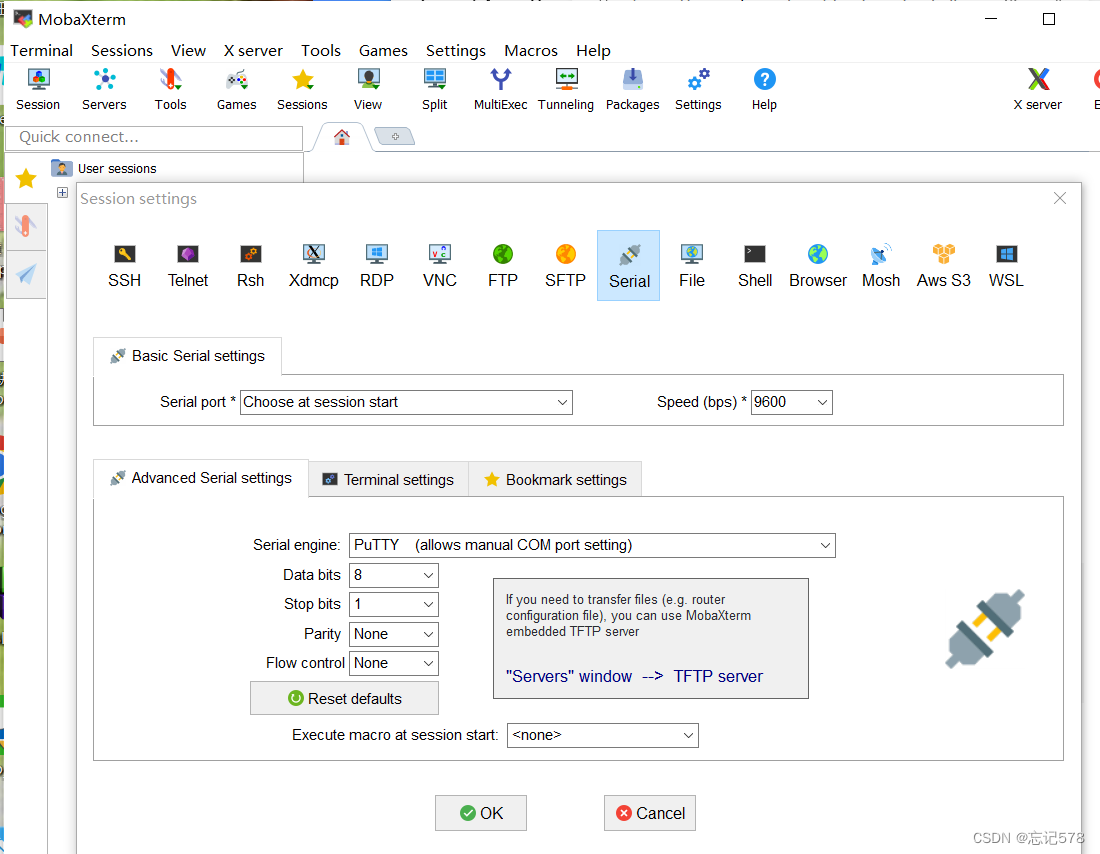The image size is (1100, 854).
Task: Open the Games toolbar icon
Action: [x=236, y=89]
